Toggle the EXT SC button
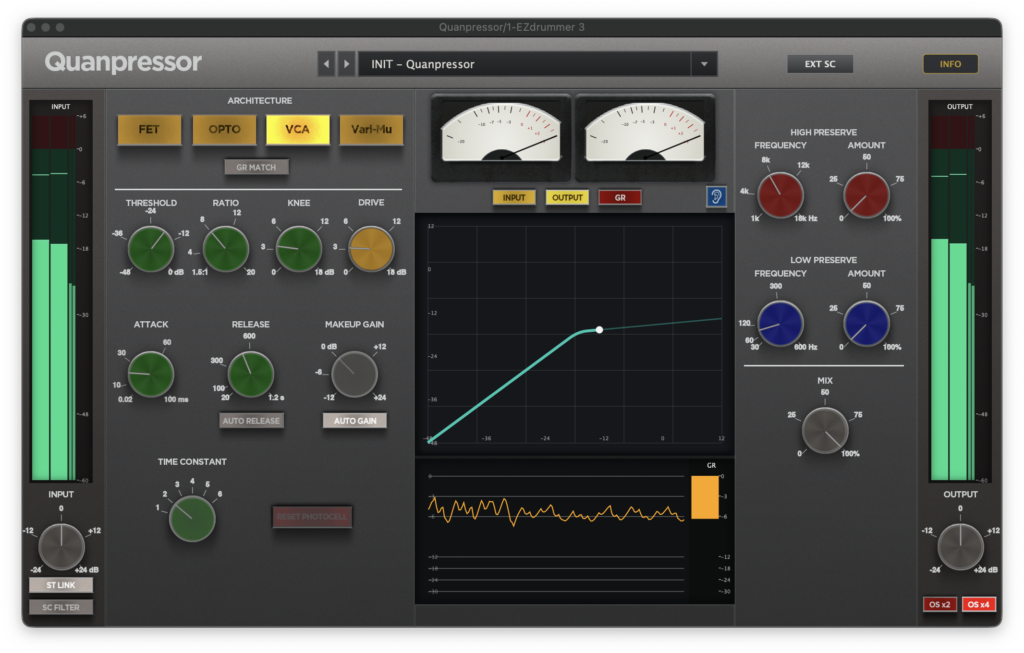The height and width of the screenshot is (653, 1024). click(820, 64)
